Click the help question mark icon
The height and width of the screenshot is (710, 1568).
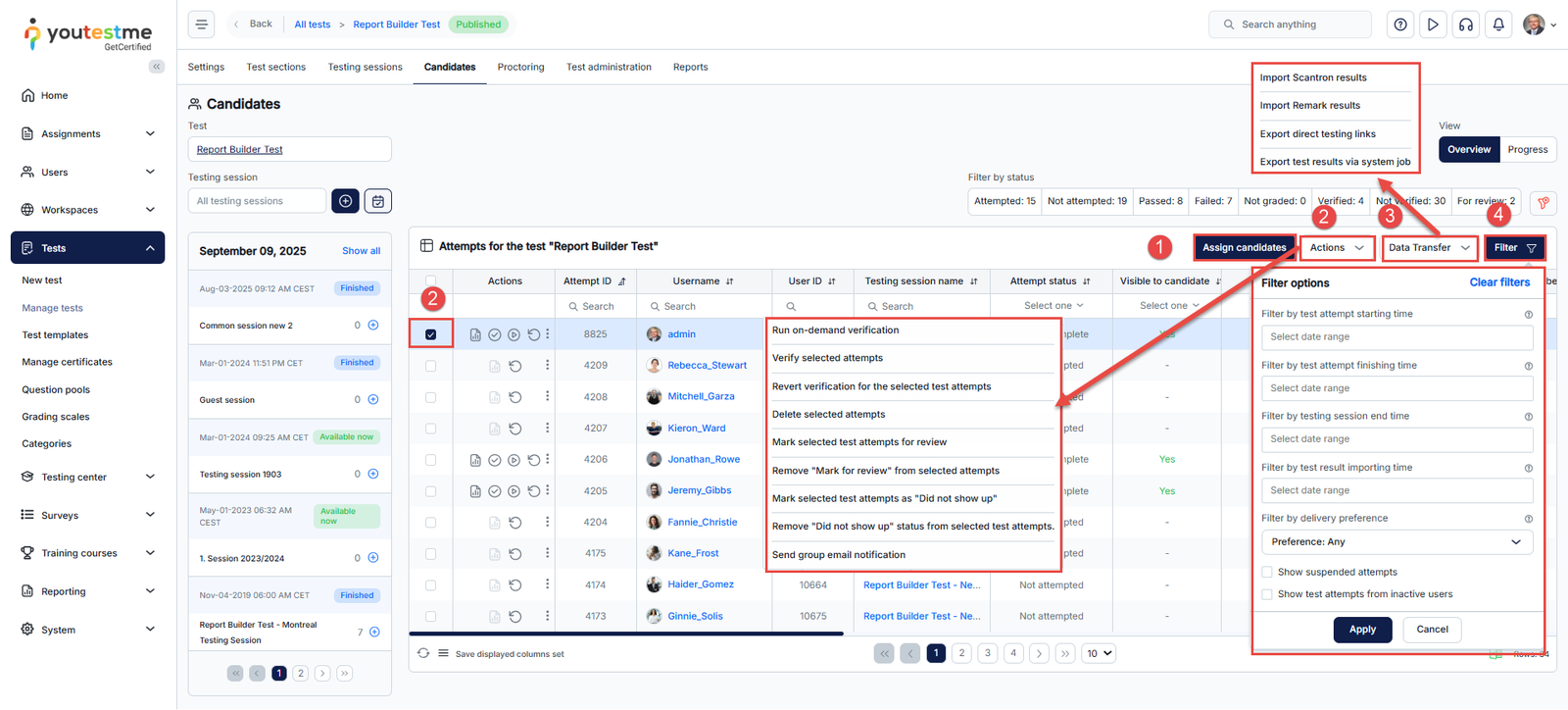pyautogui.click(x=1400, y=25)
